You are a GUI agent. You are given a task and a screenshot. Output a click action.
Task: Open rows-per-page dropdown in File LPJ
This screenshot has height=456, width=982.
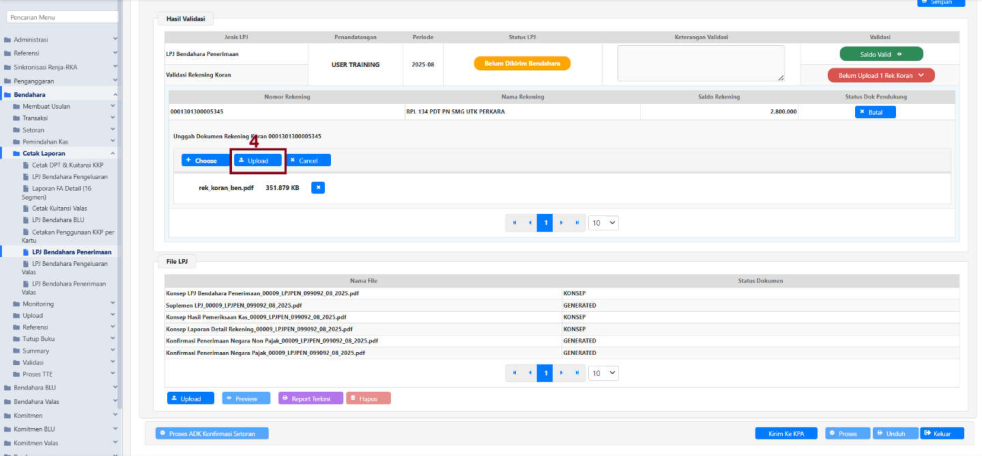click(603, 373)
